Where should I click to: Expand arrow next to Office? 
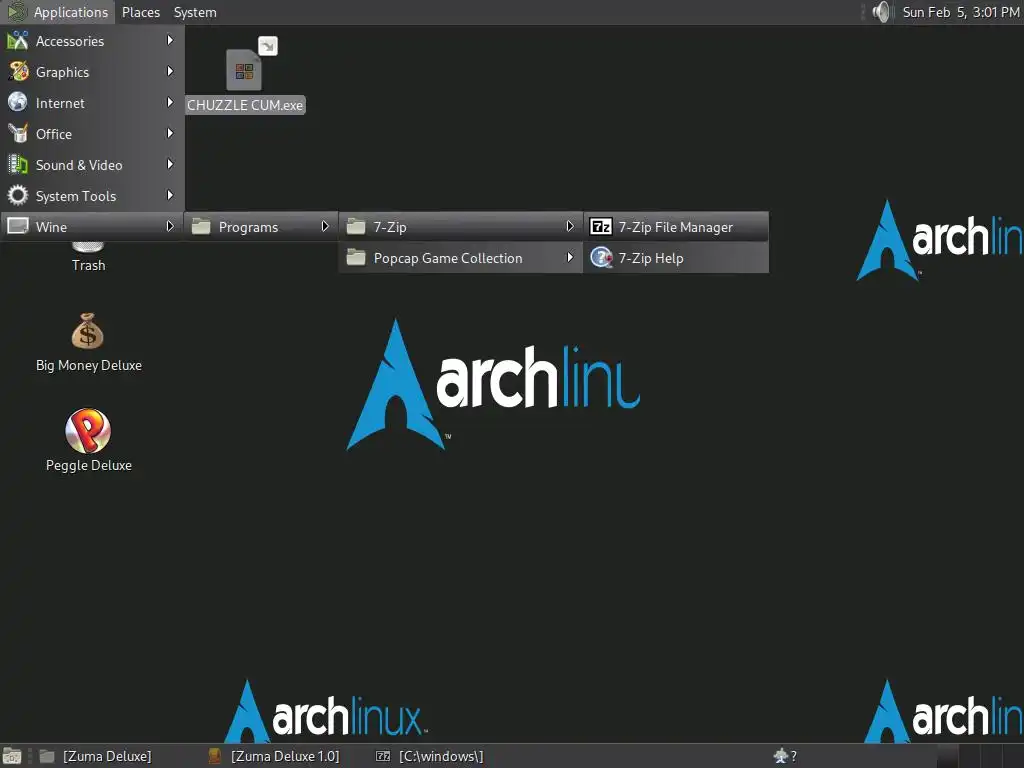tap(170, 133)
